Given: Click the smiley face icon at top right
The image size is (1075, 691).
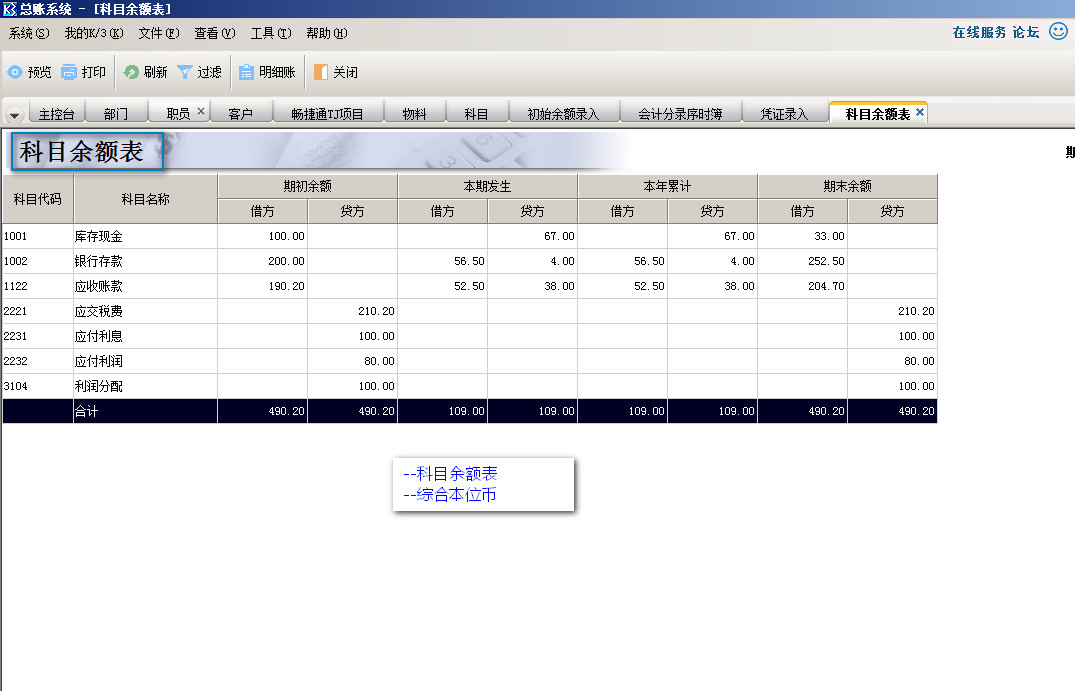Looking at the screenshot, I should click(1058, 31).
